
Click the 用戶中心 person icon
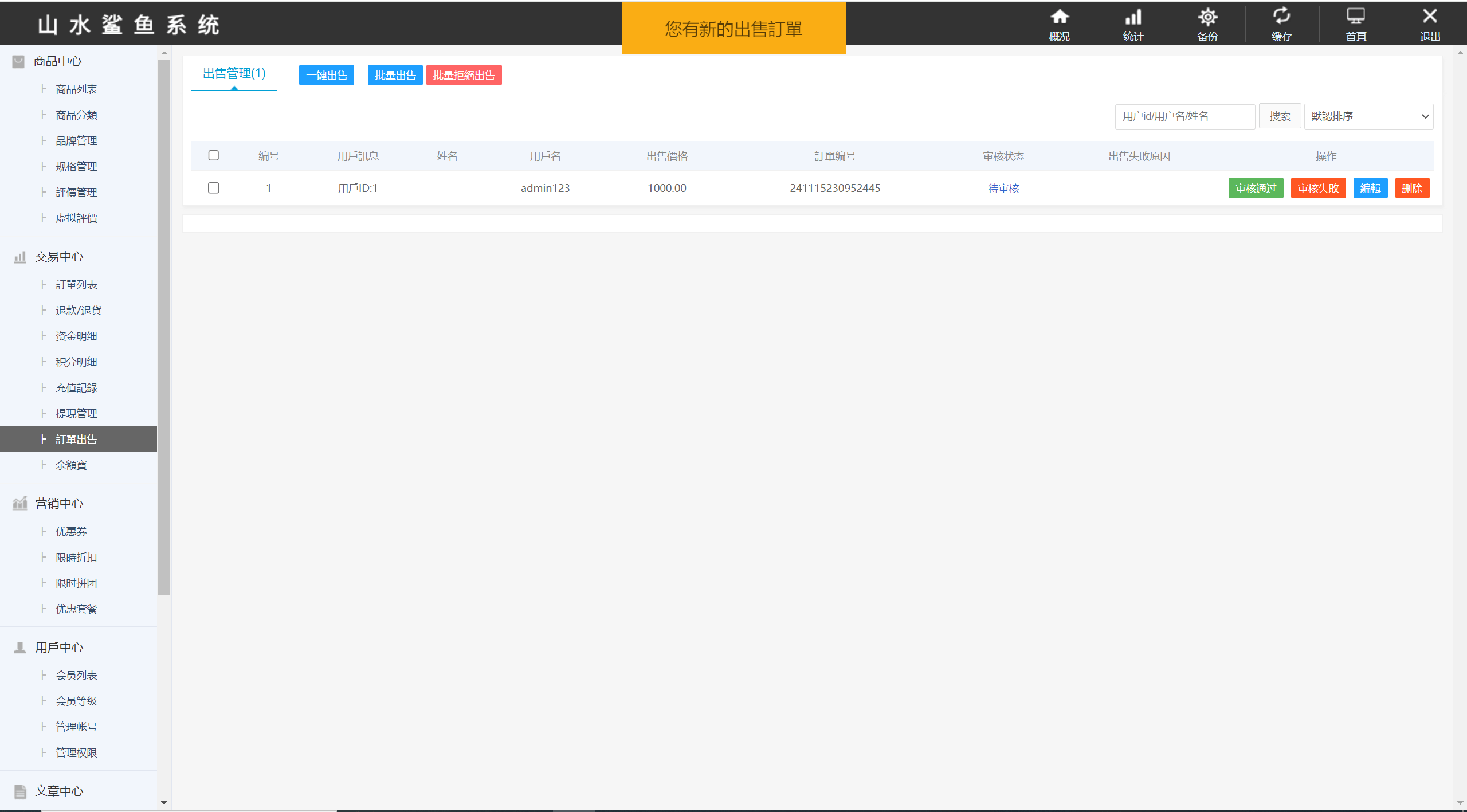[20, 648]
